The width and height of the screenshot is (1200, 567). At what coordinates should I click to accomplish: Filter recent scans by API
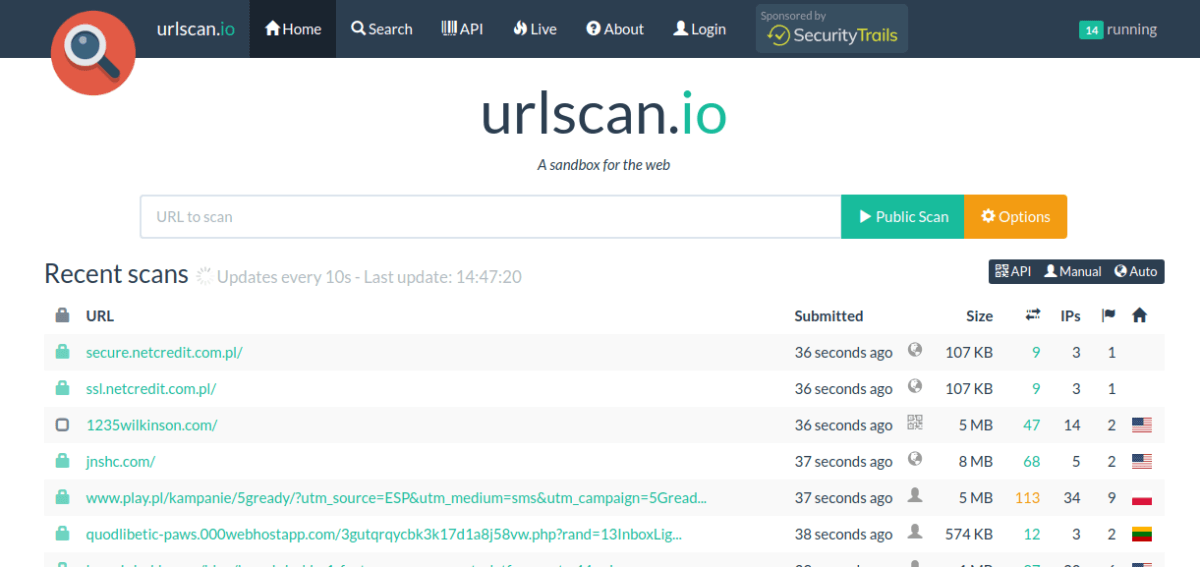pos(1013,271)
